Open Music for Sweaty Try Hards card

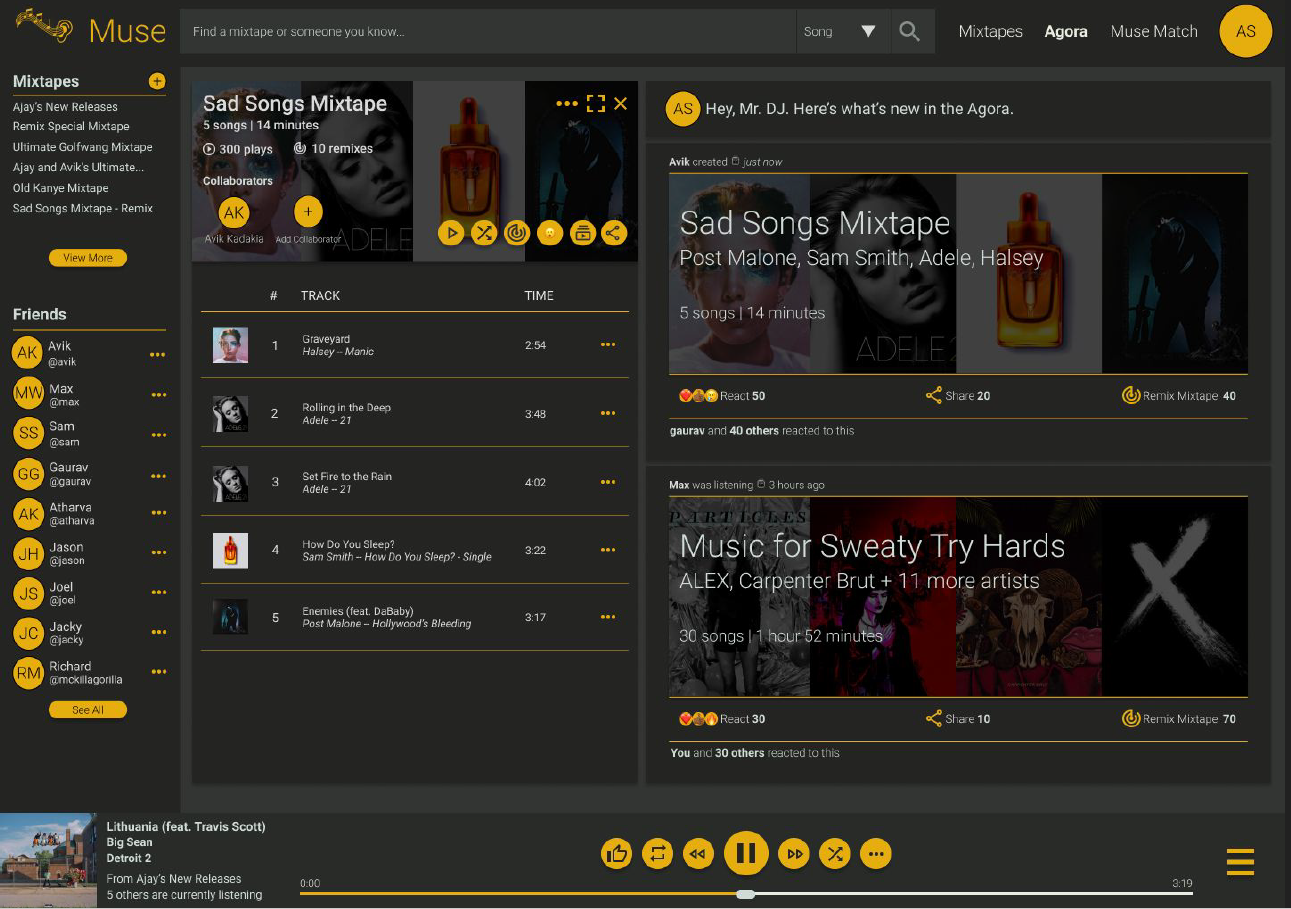click(958, 597)
